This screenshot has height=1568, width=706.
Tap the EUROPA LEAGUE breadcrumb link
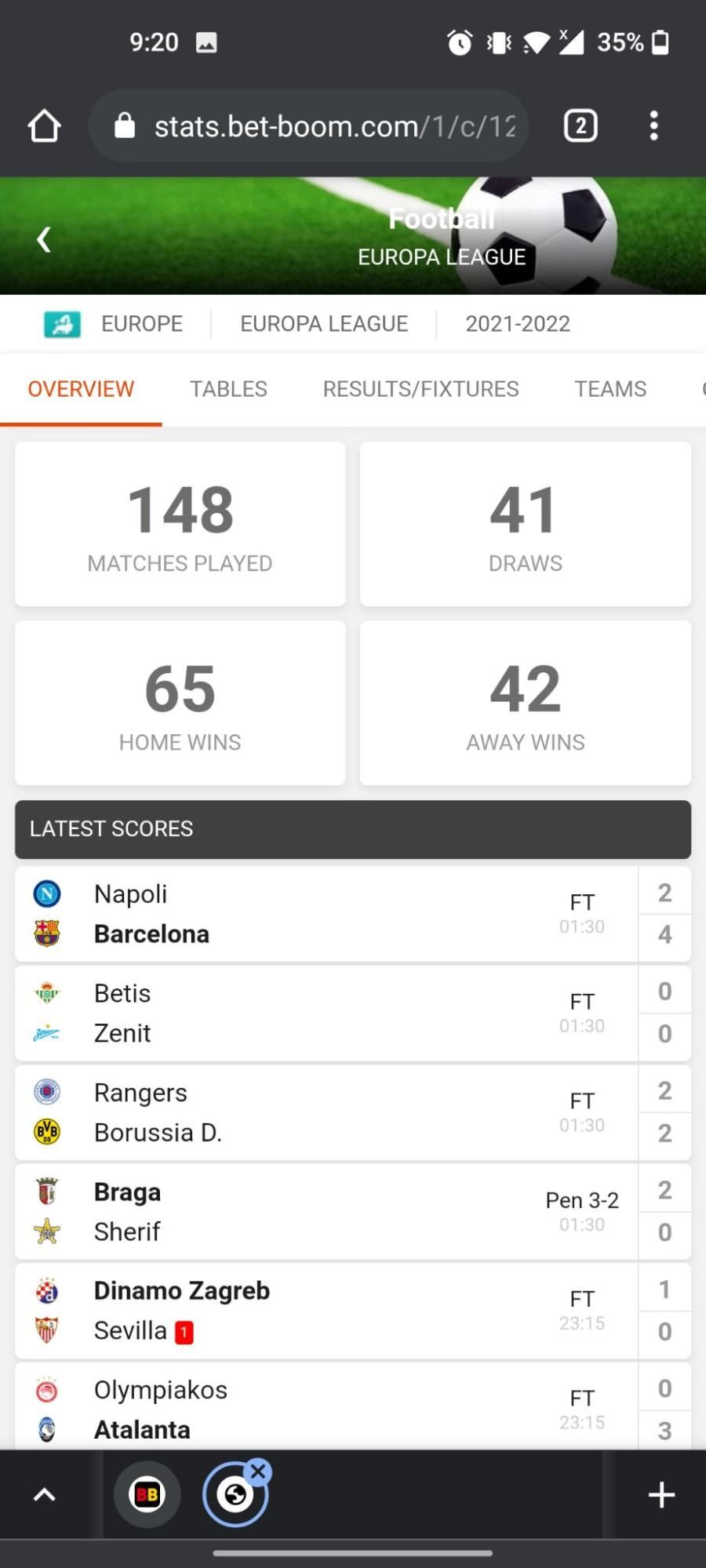(324, 323)
